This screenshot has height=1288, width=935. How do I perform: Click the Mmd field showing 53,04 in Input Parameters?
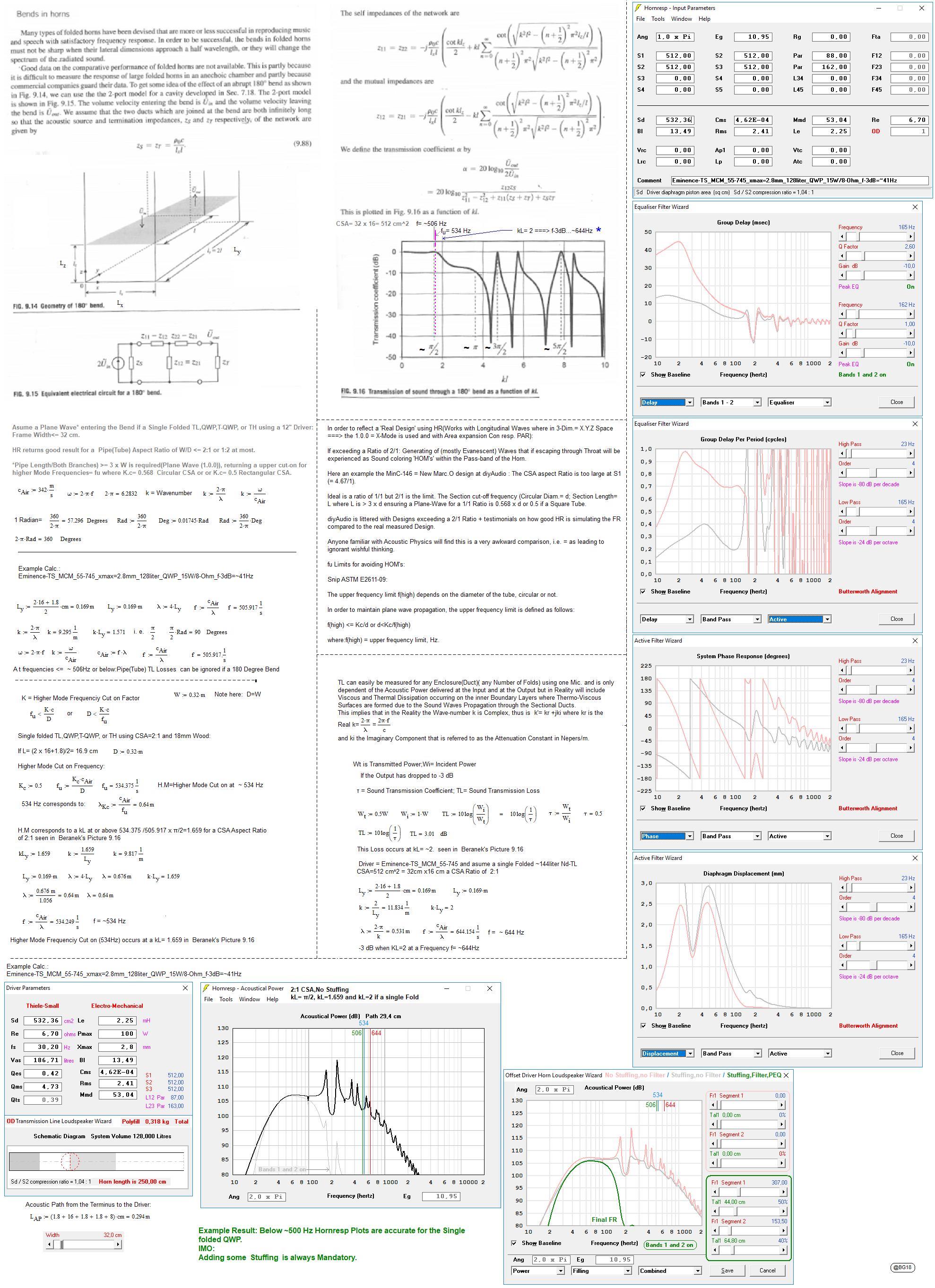(831, 120)
